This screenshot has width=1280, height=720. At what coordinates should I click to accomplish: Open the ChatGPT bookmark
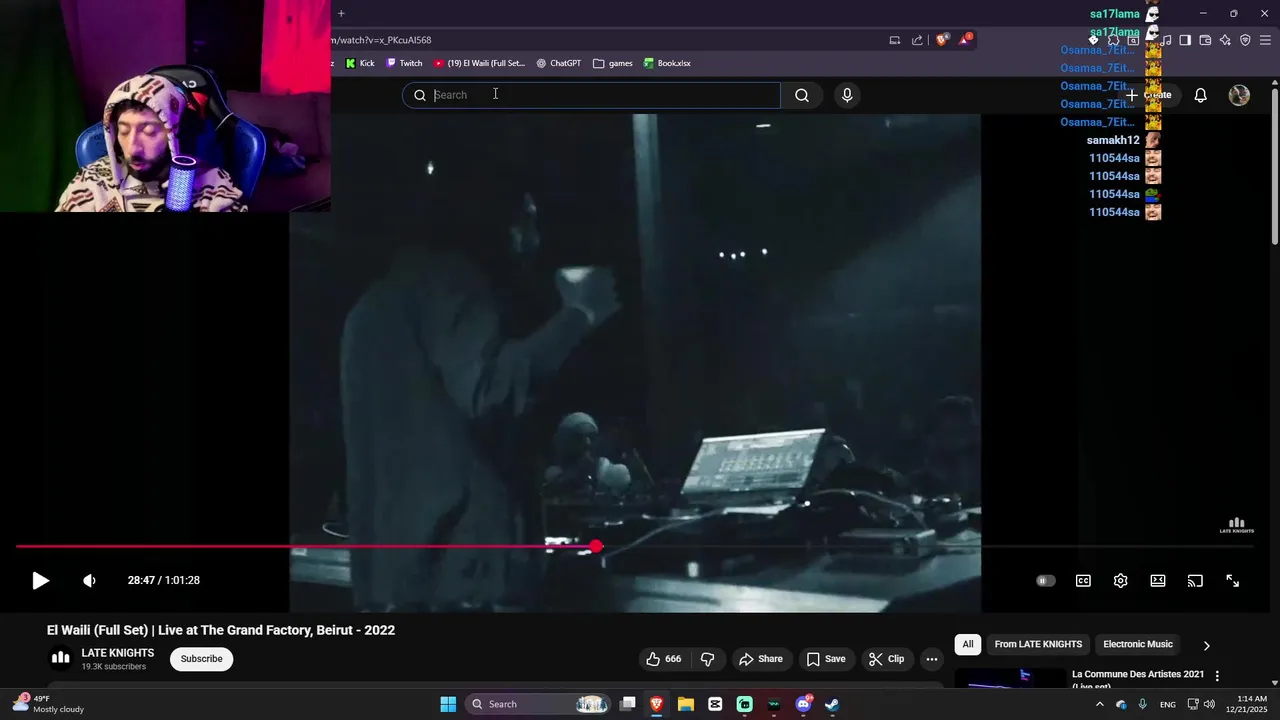point(558,63)
